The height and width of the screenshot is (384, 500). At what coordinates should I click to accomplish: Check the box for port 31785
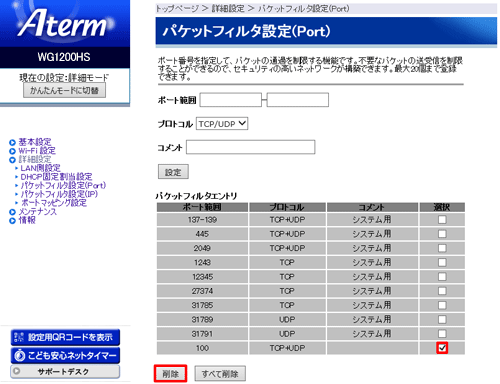tap(442, 305)
